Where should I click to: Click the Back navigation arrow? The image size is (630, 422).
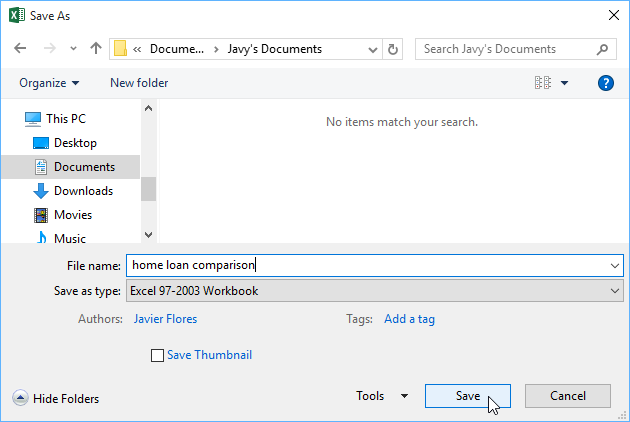coord(21,49)
